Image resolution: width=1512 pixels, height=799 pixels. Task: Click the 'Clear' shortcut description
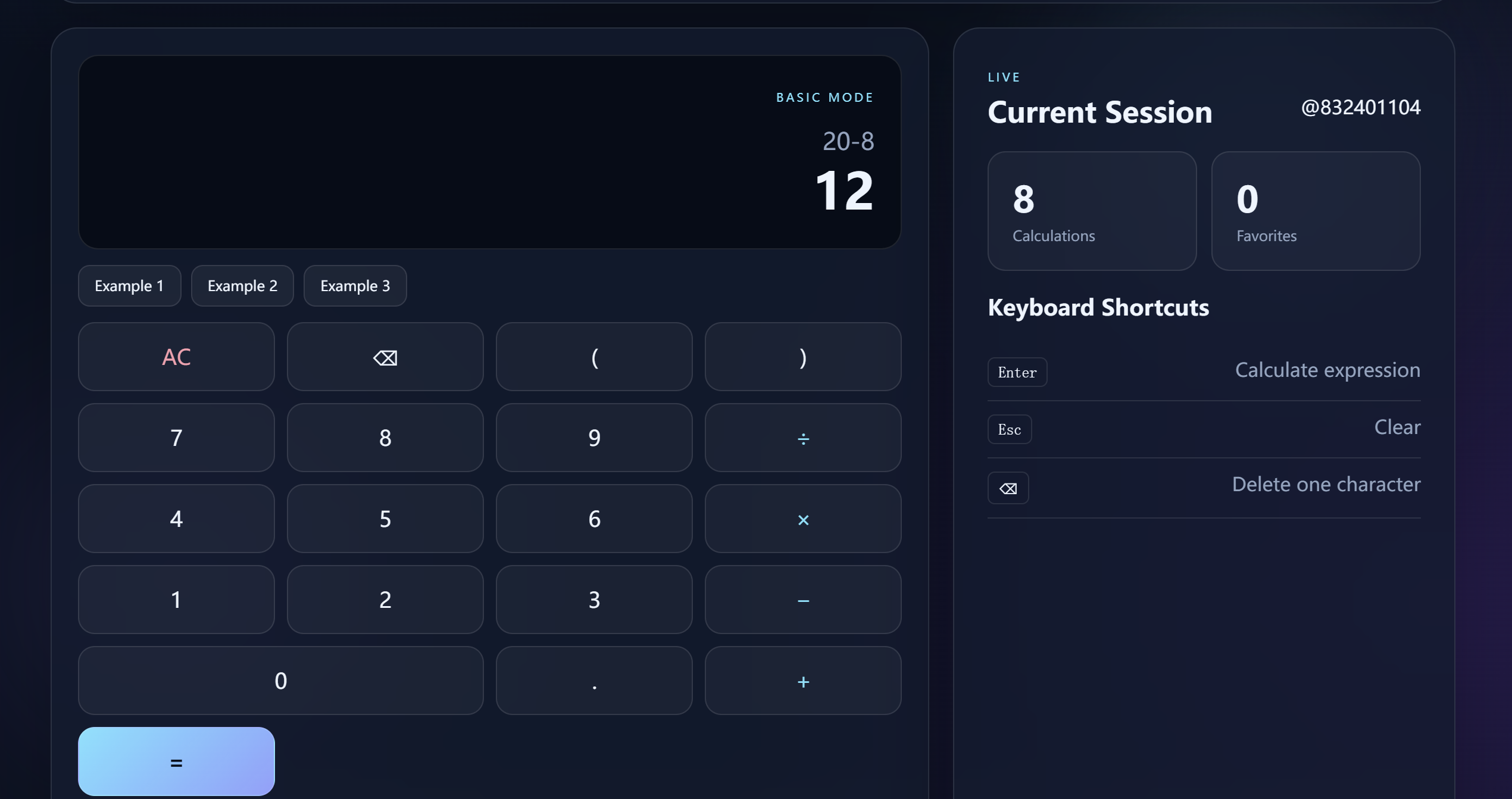(1397, 427)
